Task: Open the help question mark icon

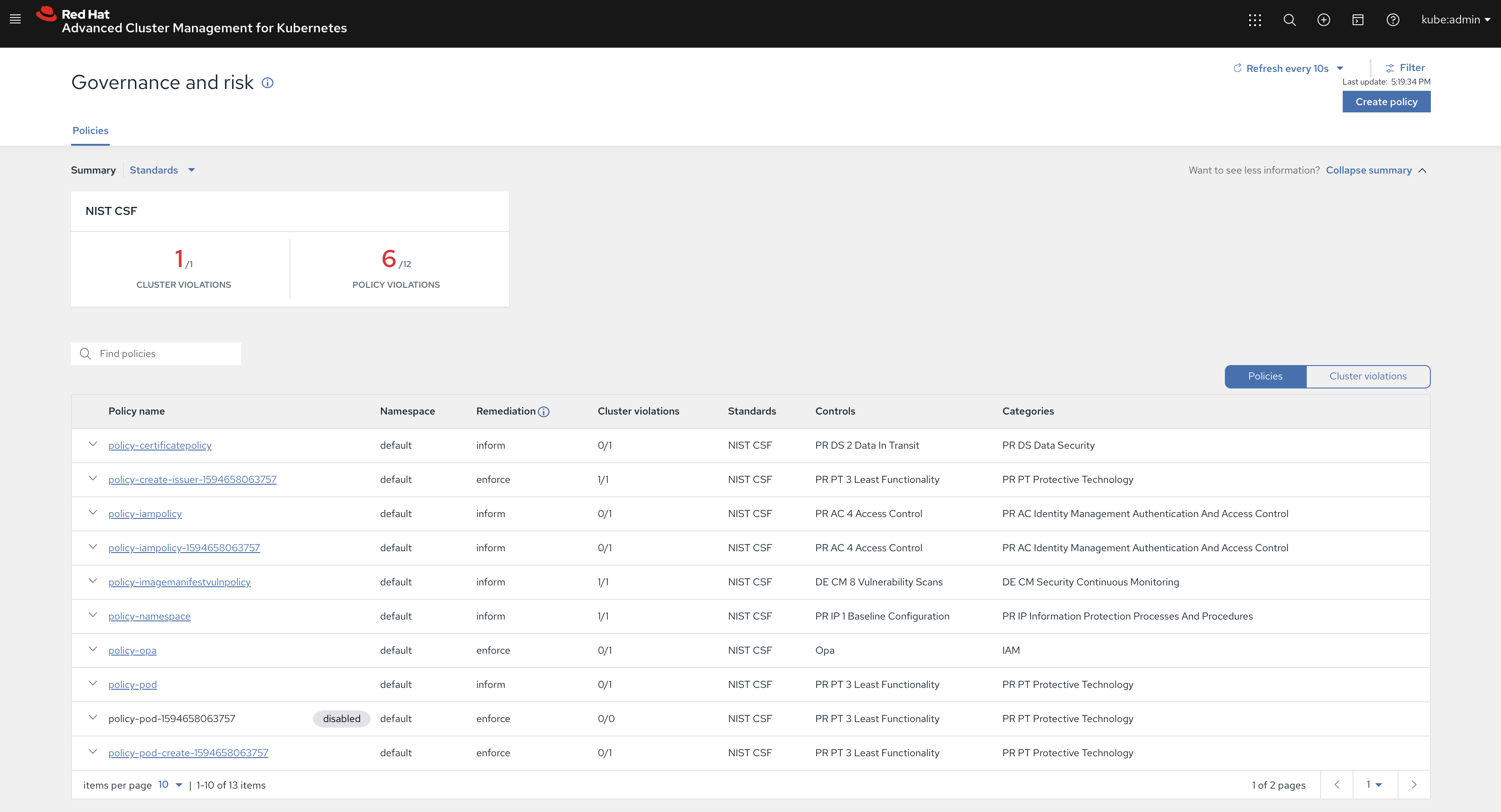Action: coord(1393,20)
